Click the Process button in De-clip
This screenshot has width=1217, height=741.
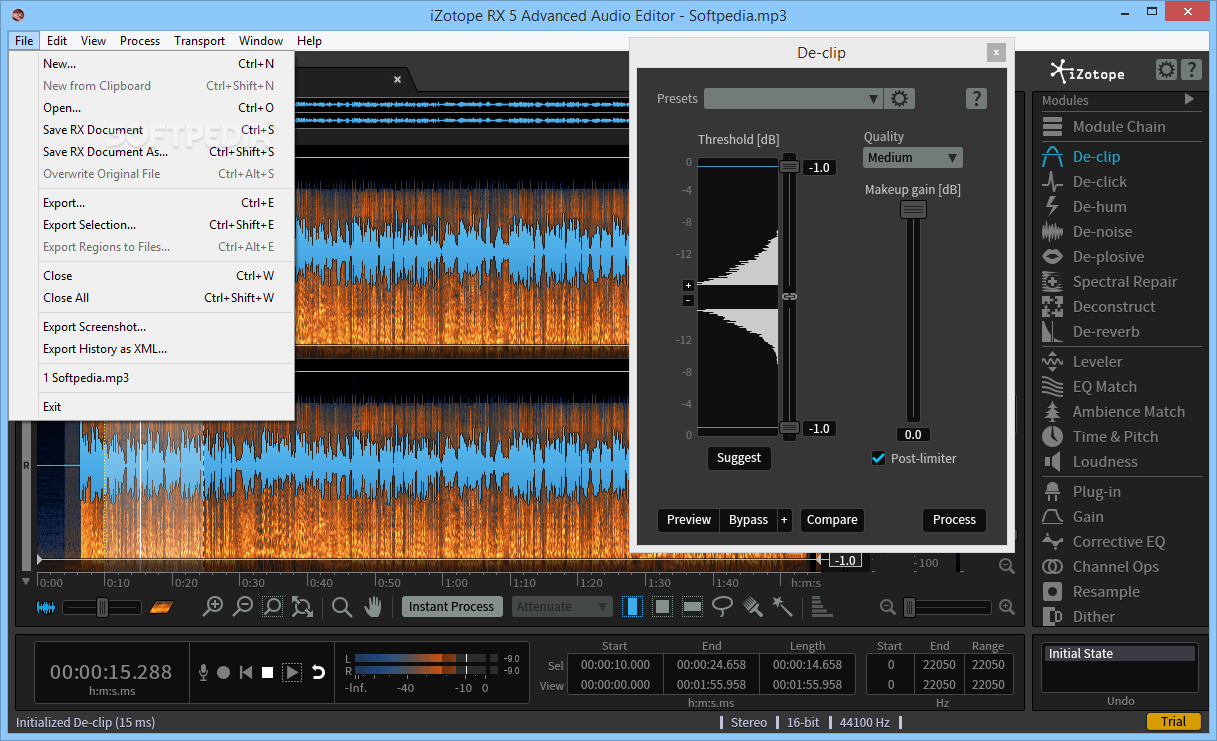tap(954, 520)
